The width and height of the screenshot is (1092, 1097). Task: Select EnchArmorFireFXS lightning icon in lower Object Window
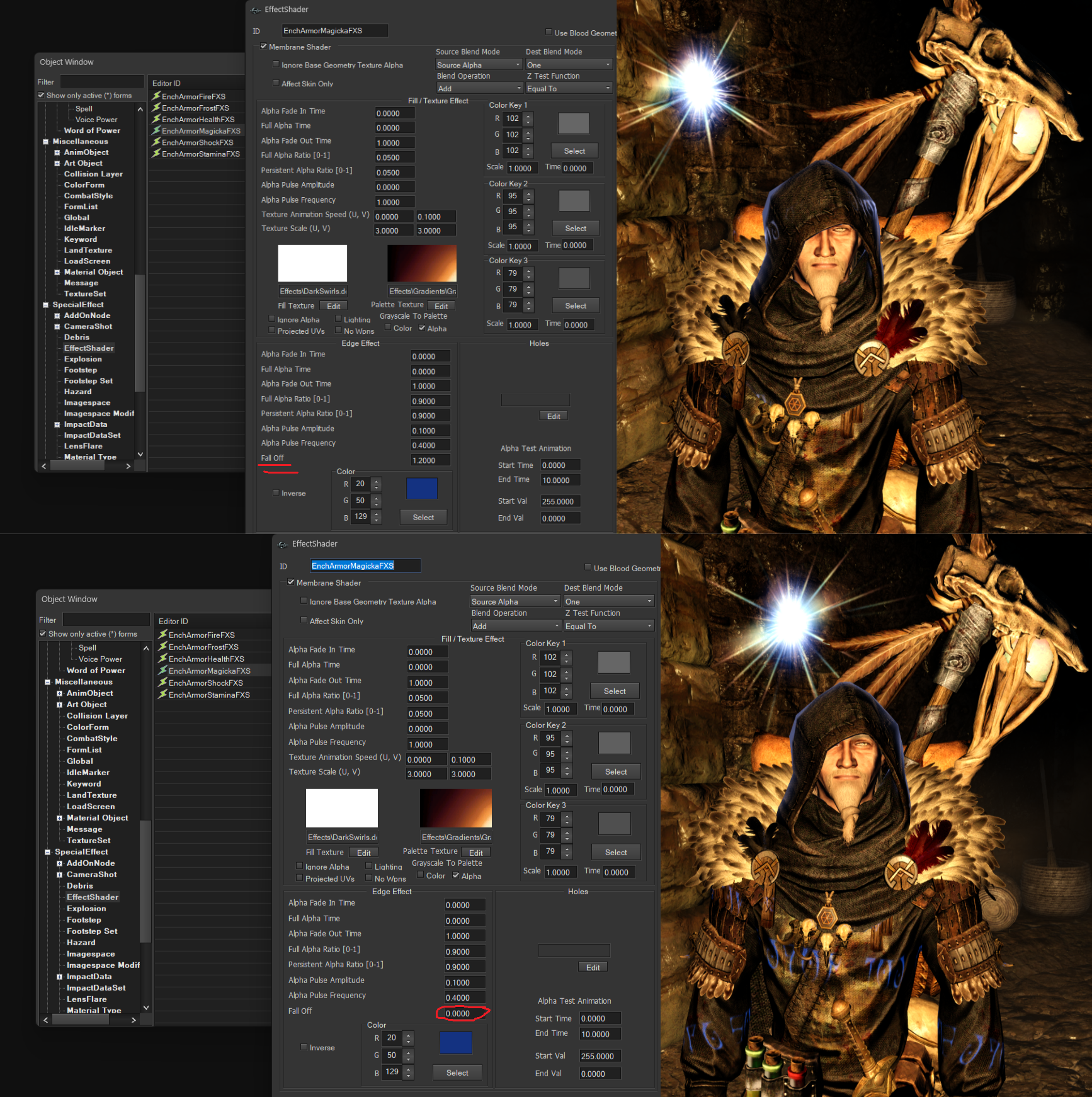click(162, 635)
